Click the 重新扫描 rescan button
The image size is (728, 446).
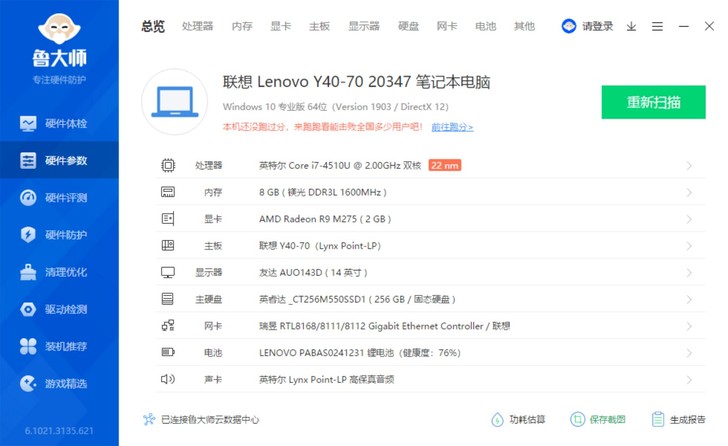[x=653, y=102]
